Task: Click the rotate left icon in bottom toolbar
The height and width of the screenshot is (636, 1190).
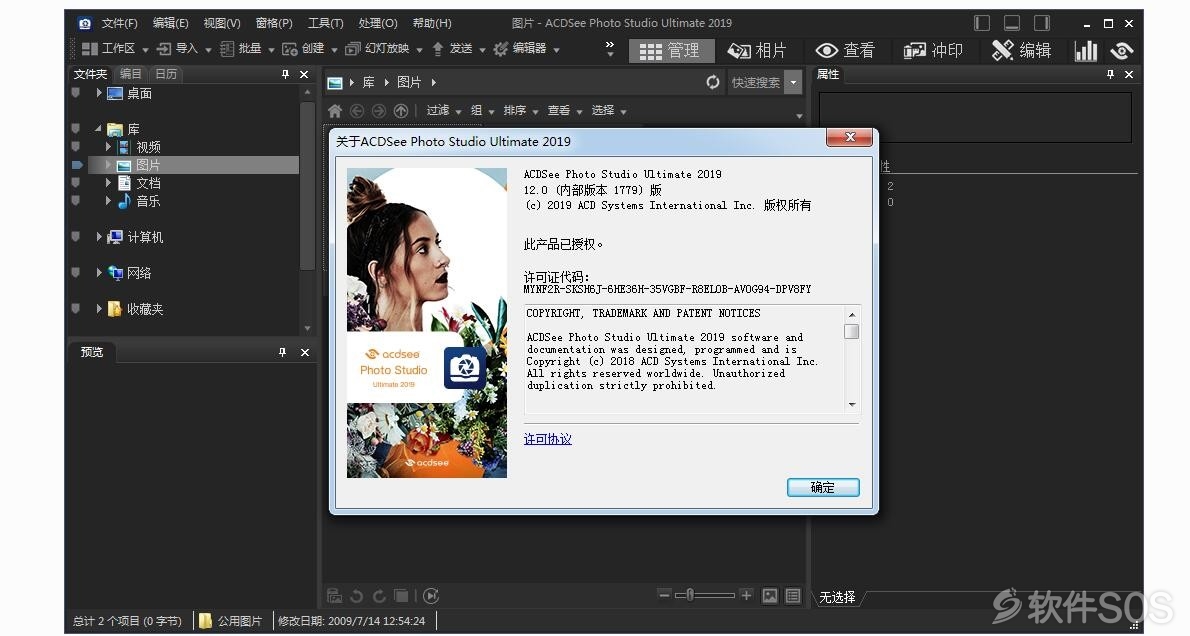Action: [x=357, y=596]
